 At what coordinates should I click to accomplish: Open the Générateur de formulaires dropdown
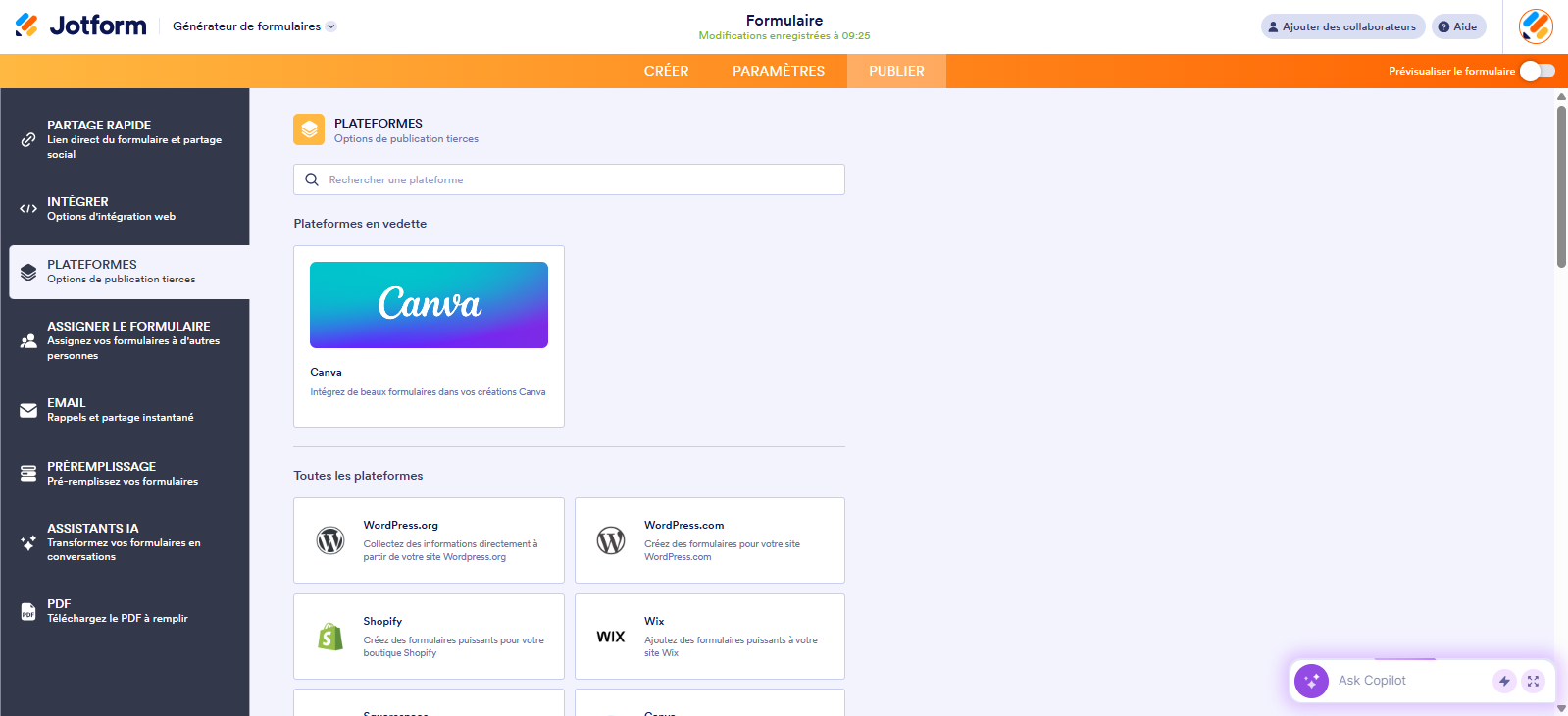(x=254, y=26)
